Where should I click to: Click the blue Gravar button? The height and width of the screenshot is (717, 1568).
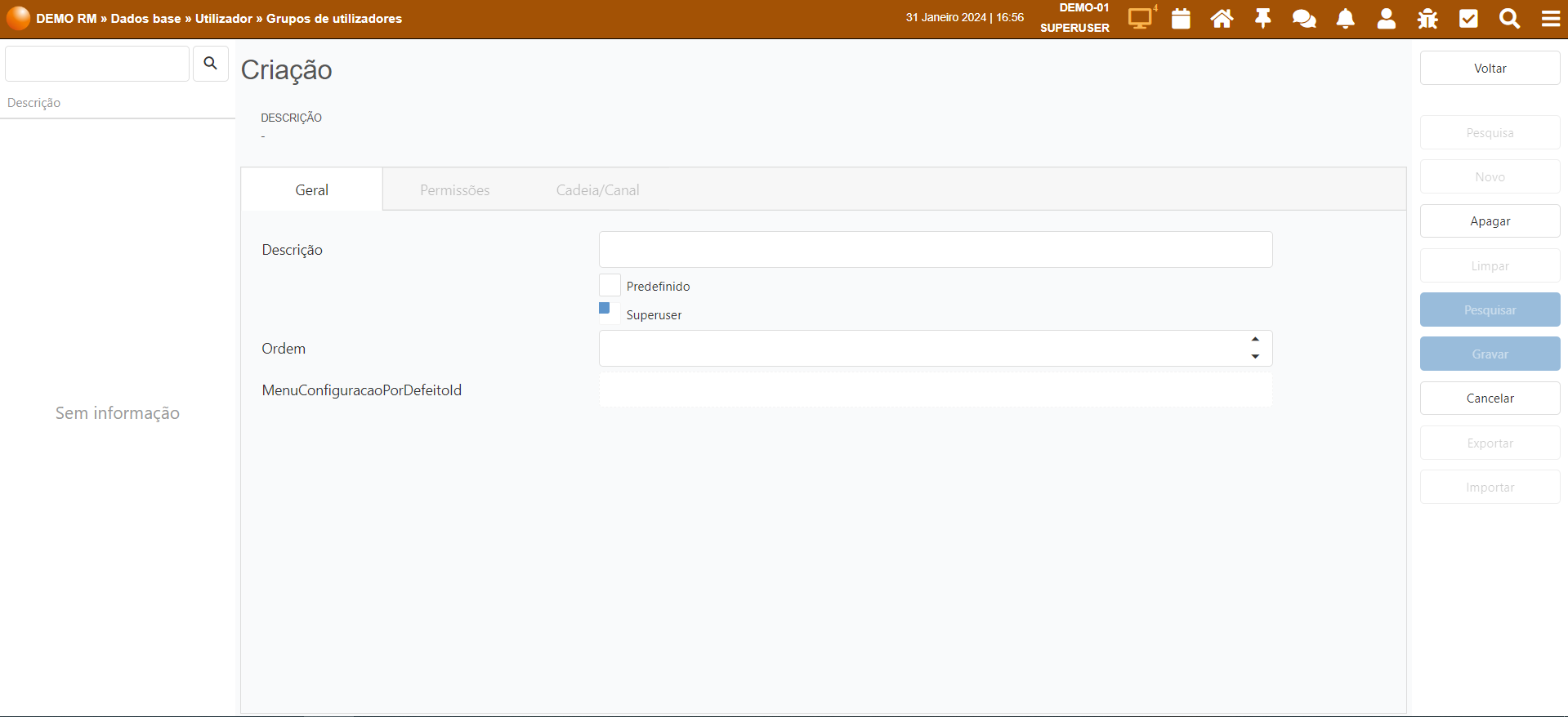1490,354
